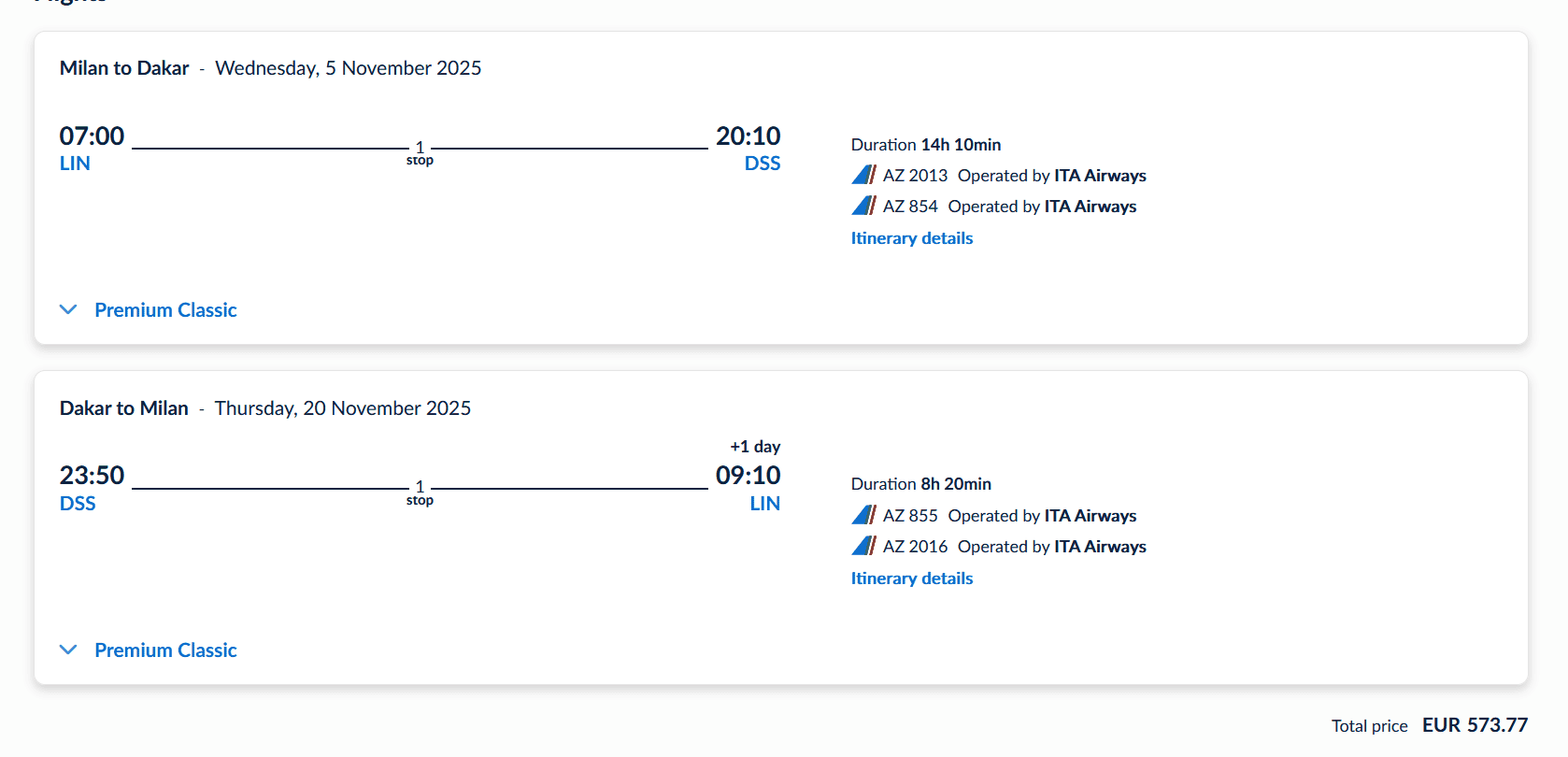Click the Milan to Dakar flight heading
1568x757 pixels.
click(x=124, y=68)
